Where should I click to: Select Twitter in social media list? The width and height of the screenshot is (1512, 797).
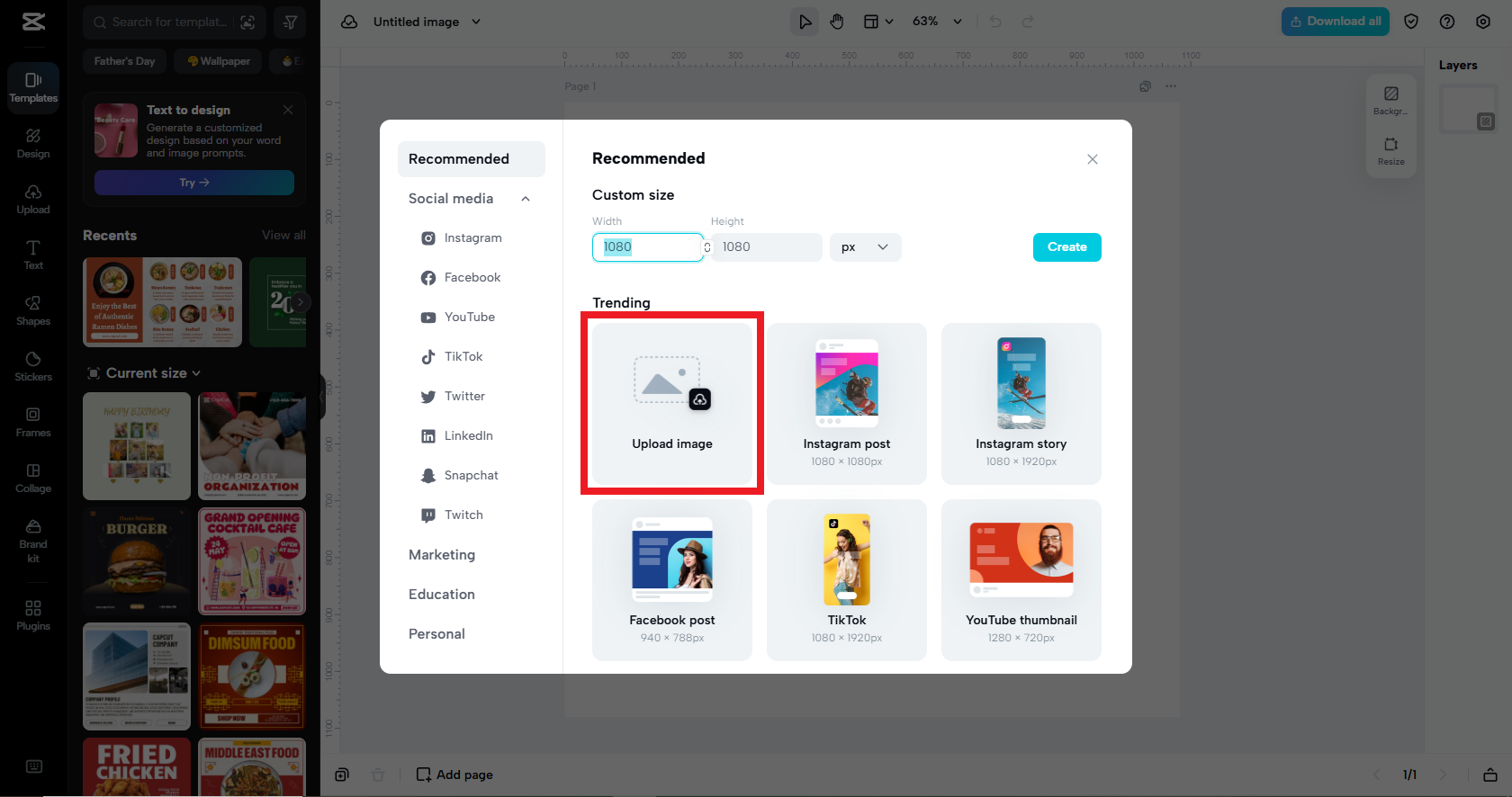[472, 397]
